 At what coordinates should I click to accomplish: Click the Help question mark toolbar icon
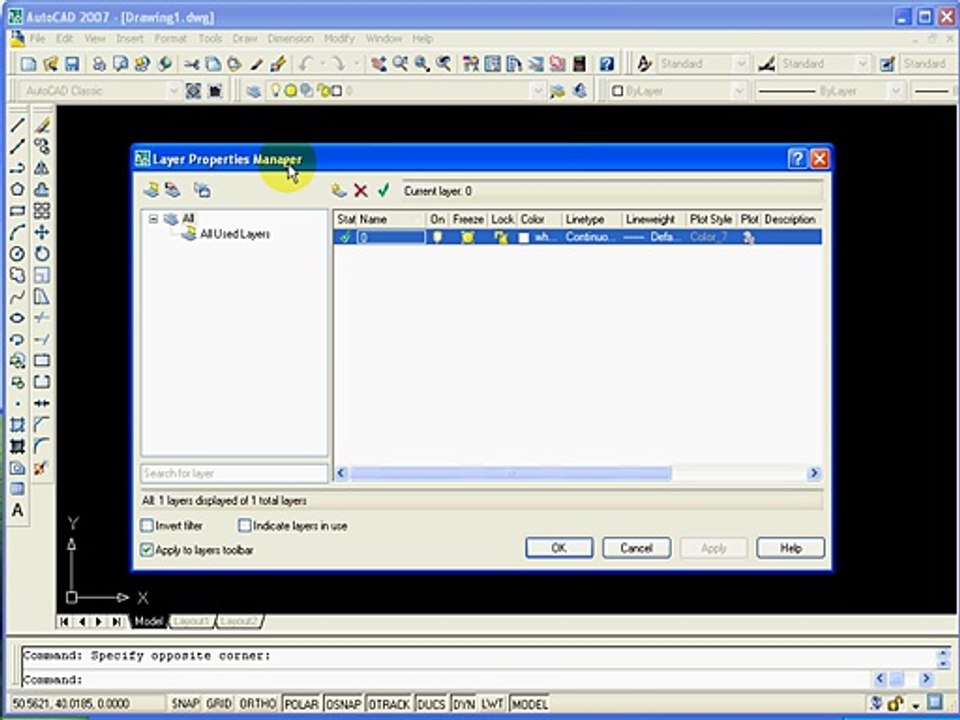coord(606,64)
